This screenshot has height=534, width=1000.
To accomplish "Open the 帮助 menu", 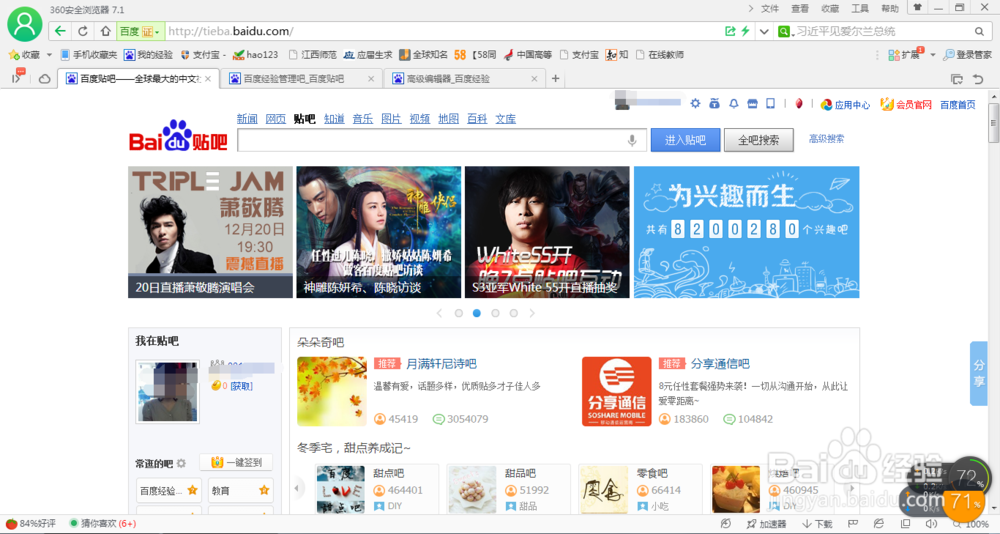I will tap(890, 8).
